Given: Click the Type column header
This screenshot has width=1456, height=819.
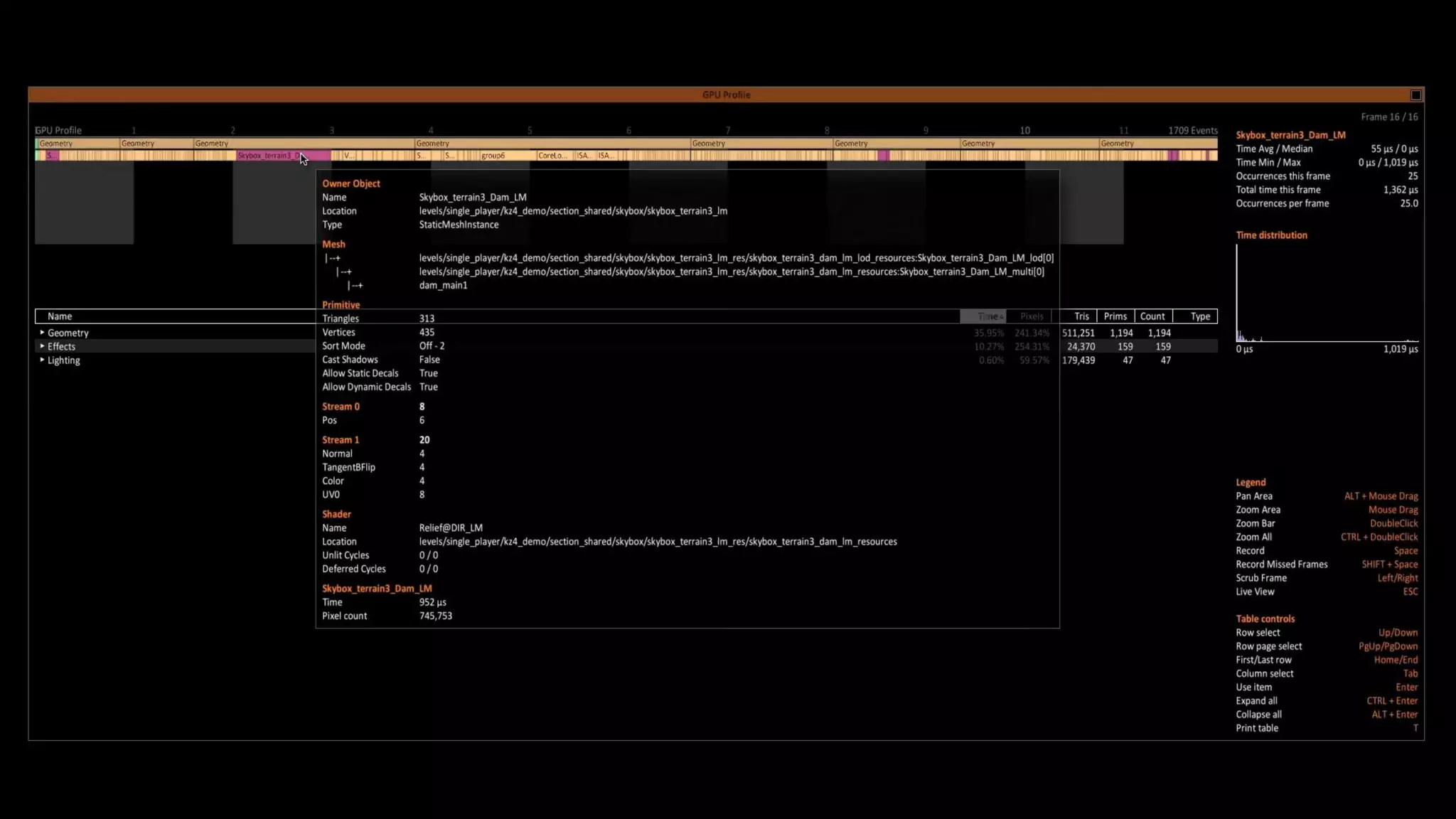Looking at the screenshot, I should click(x=1199, y=316).
